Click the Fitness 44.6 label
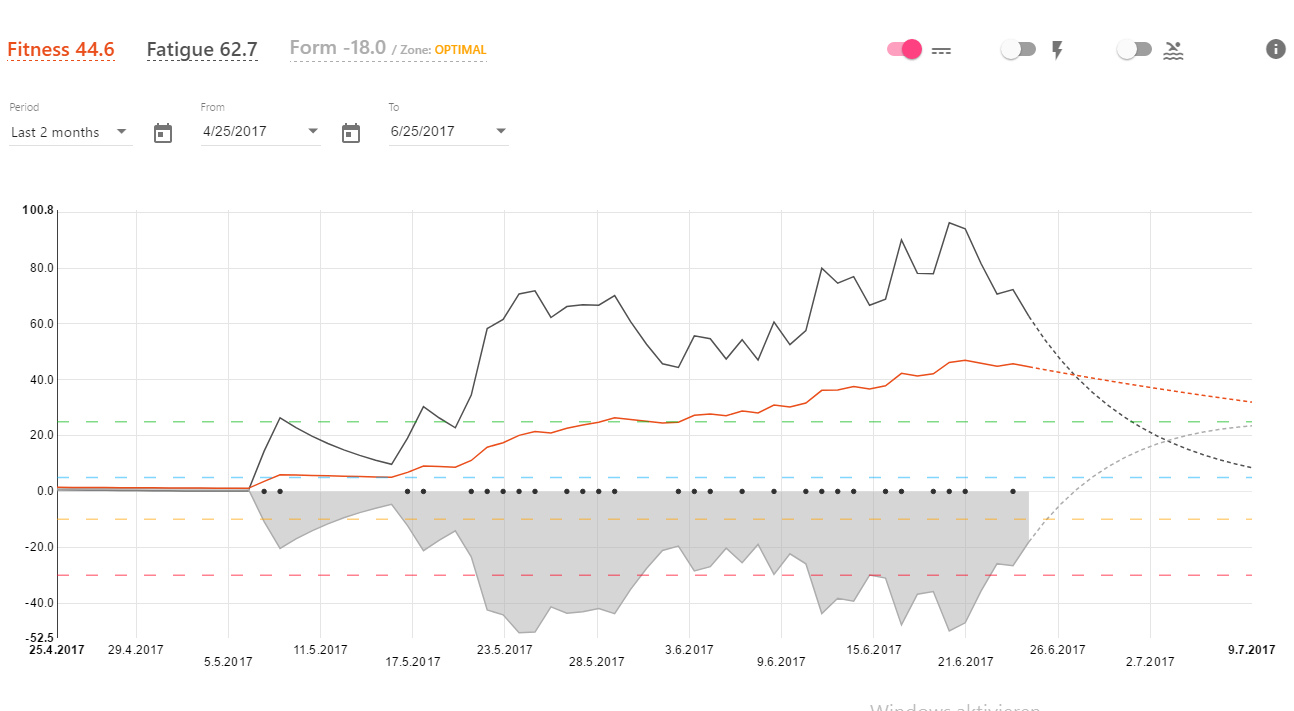This screenshot has height=711, width=1294. point(61,49)
